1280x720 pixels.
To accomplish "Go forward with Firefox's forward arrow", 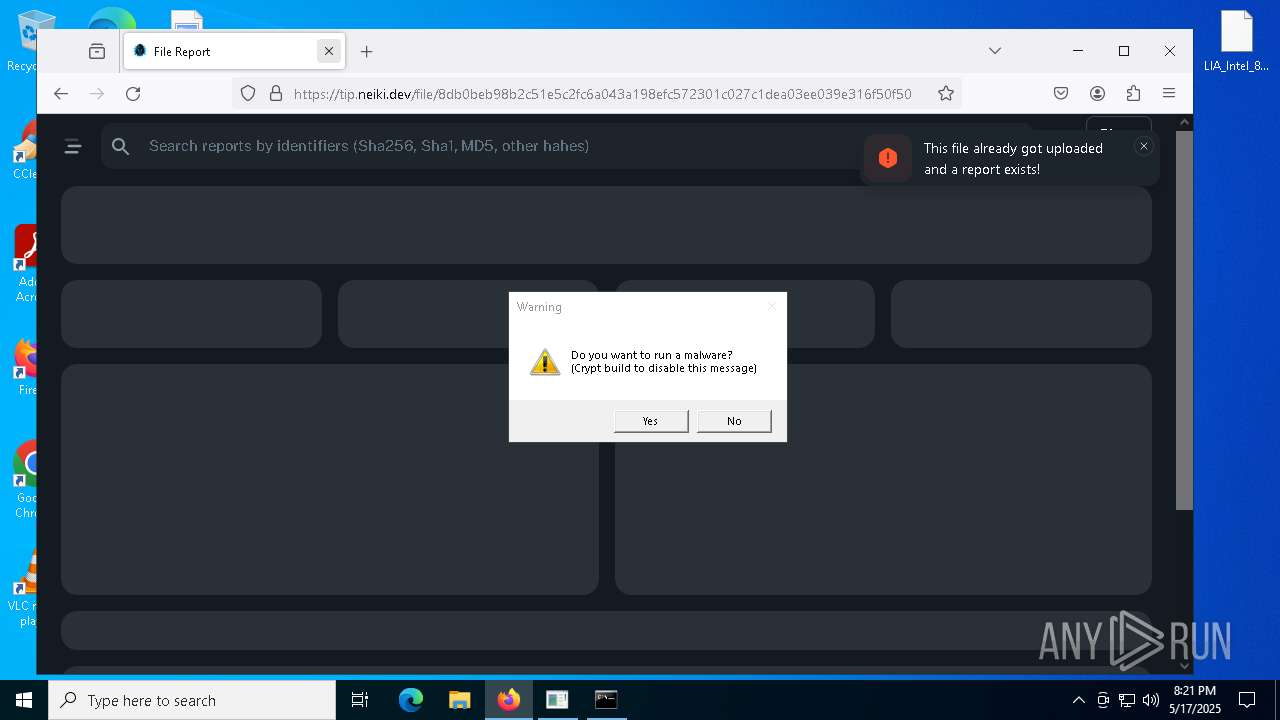I will (x=97, y=94).
